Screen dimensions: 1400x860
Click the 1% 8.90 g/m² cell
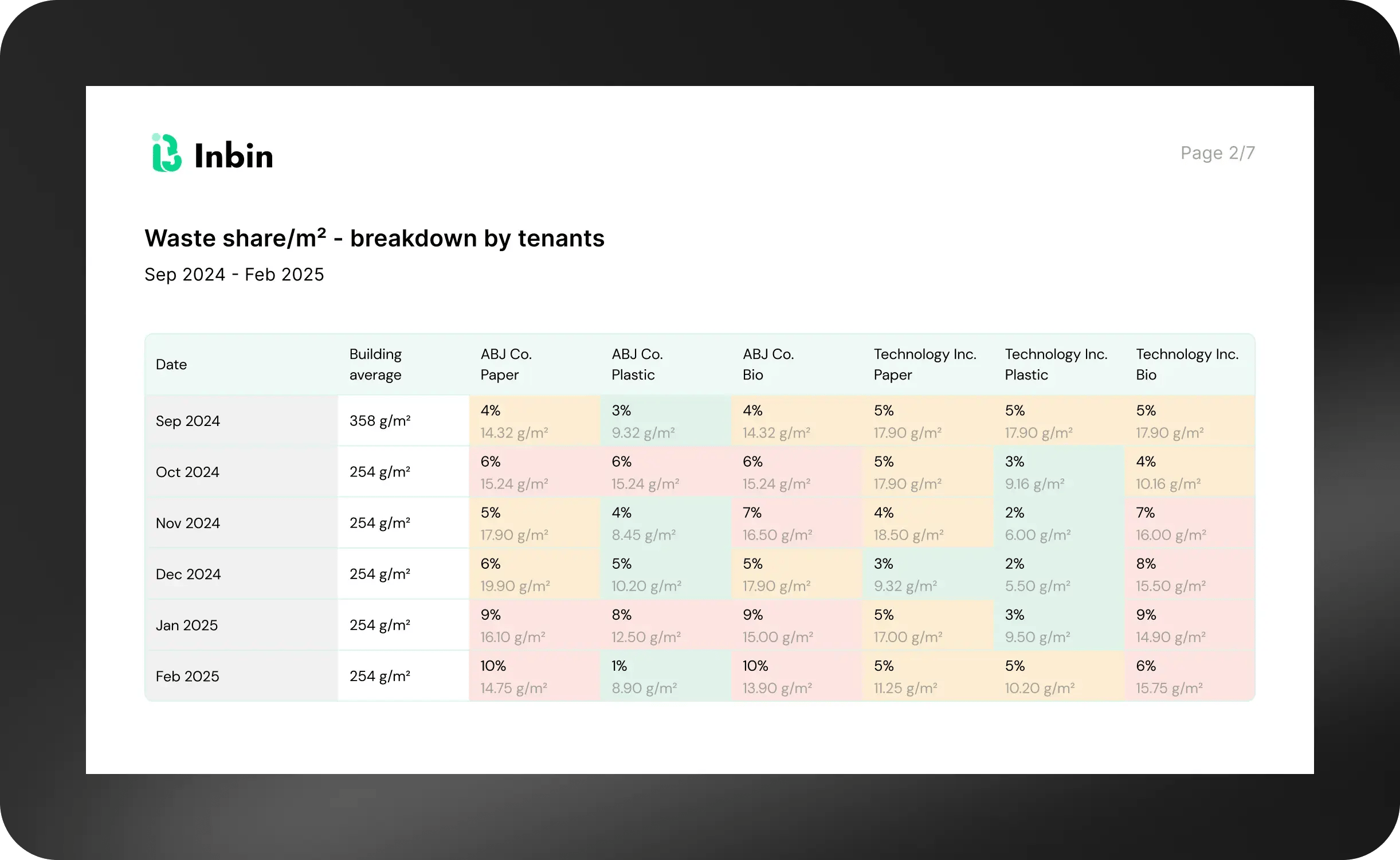pyautogui.click(x=665, y=677)
